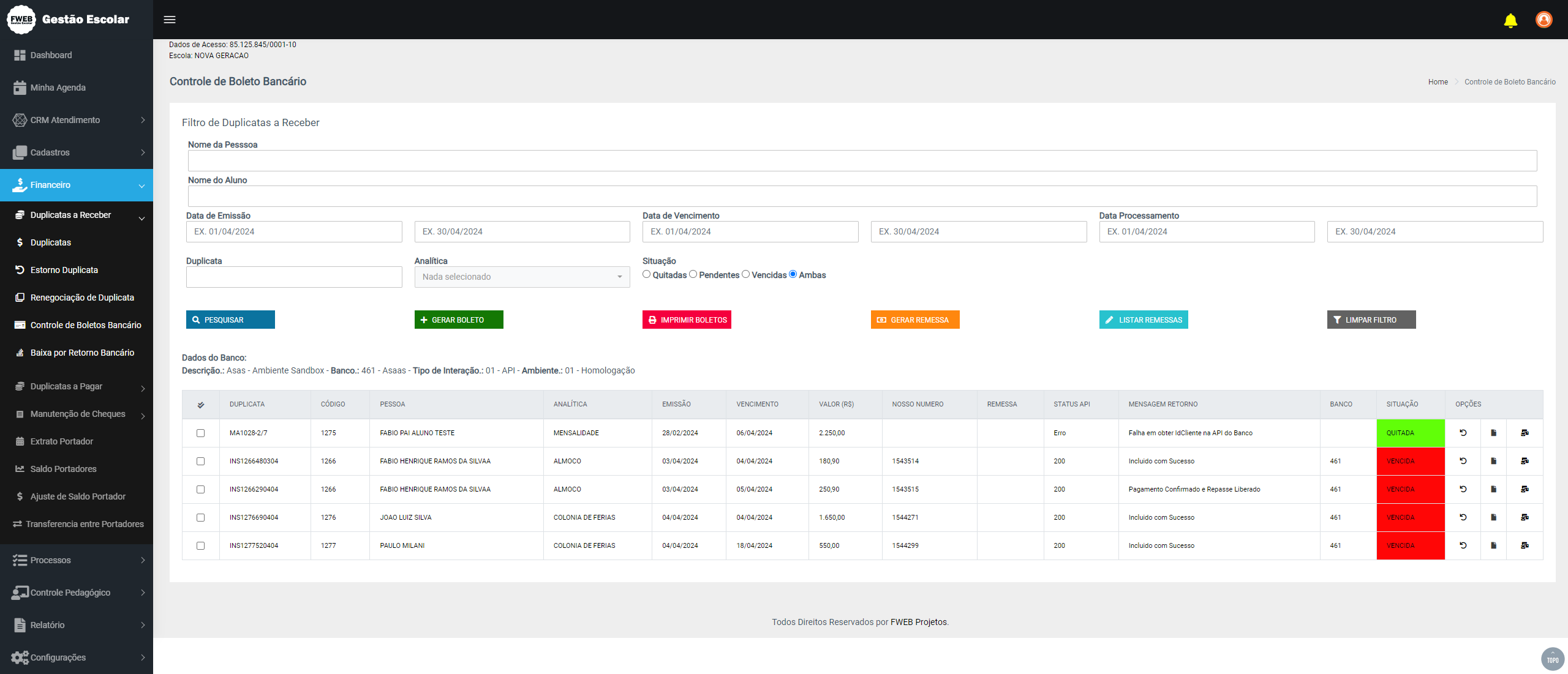Check the box for duplicata INS1266480304

(x=200, y=461)
